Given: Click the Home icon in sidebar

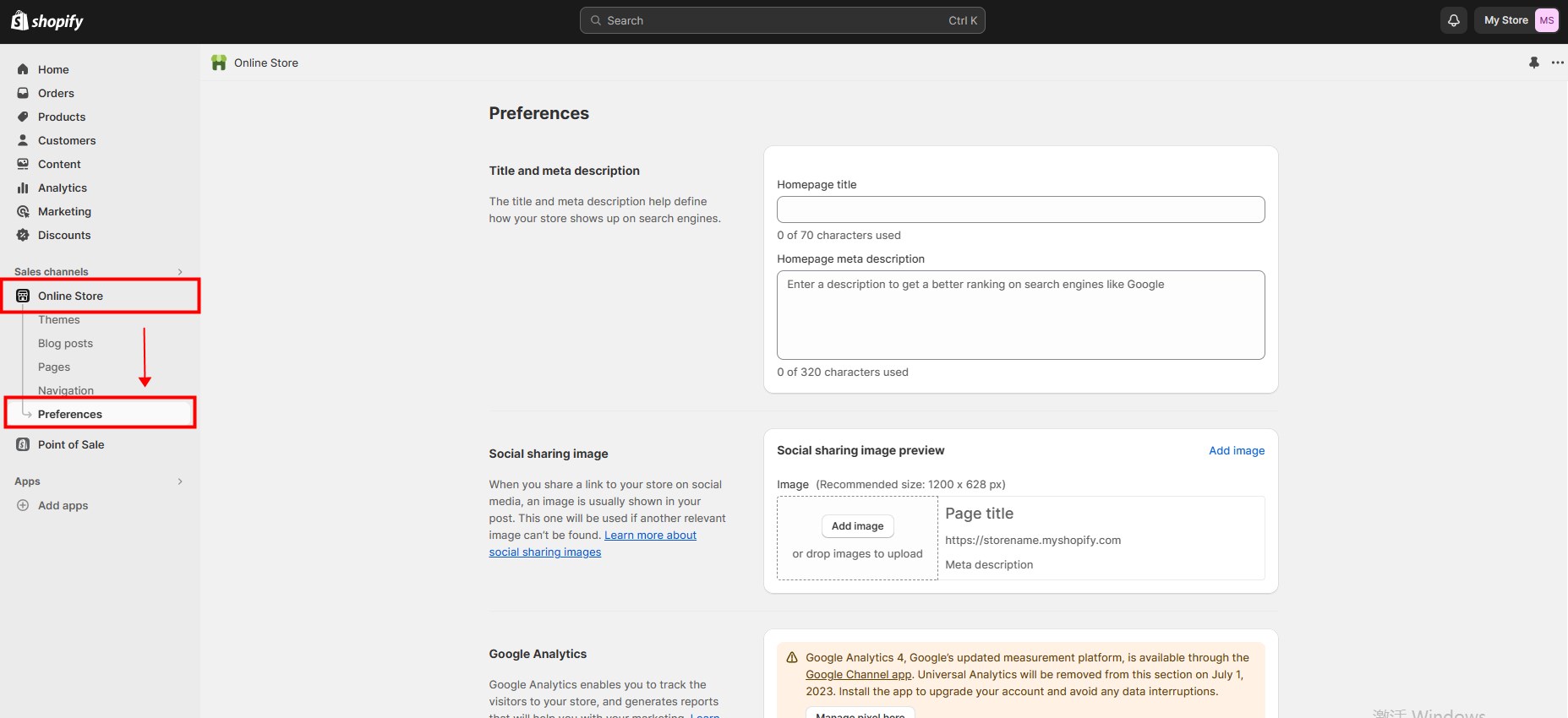Looking at the screenshot, I should coord(23,69).
